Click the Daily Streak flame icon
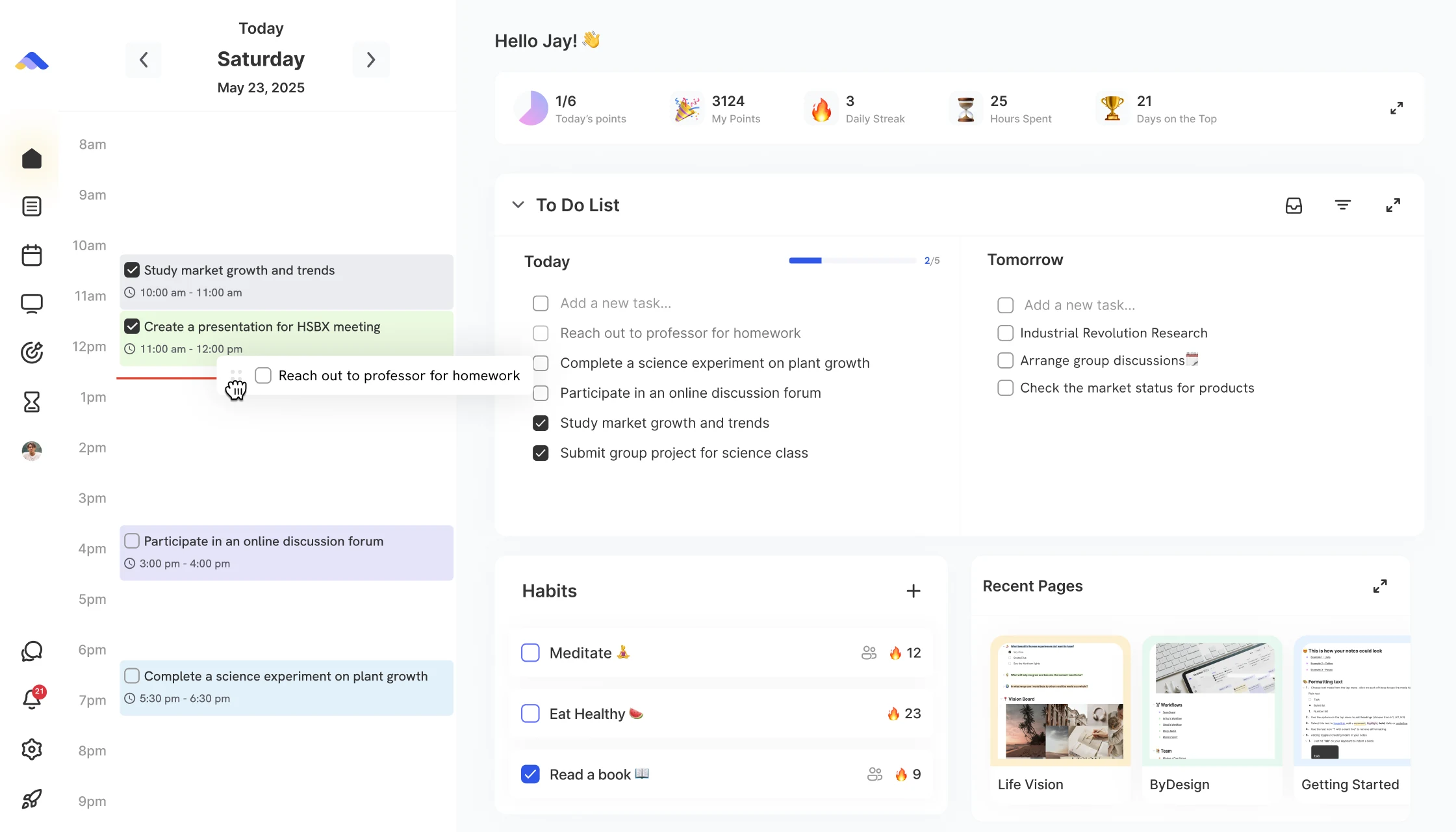This screenshot has width=1456, height=832. coord(821,109)
